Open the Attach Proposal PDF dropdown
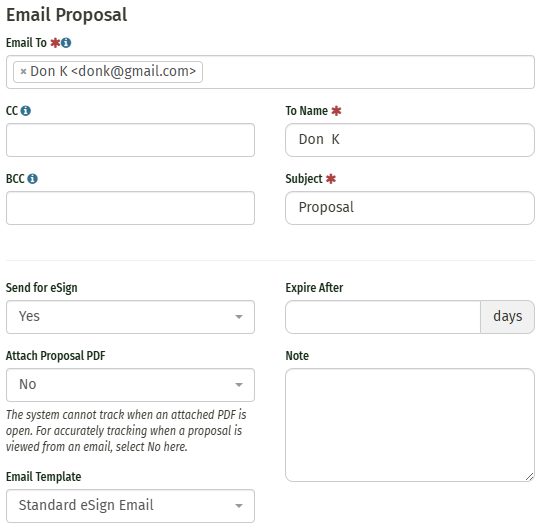544x532 pixels. coord(130,385)
